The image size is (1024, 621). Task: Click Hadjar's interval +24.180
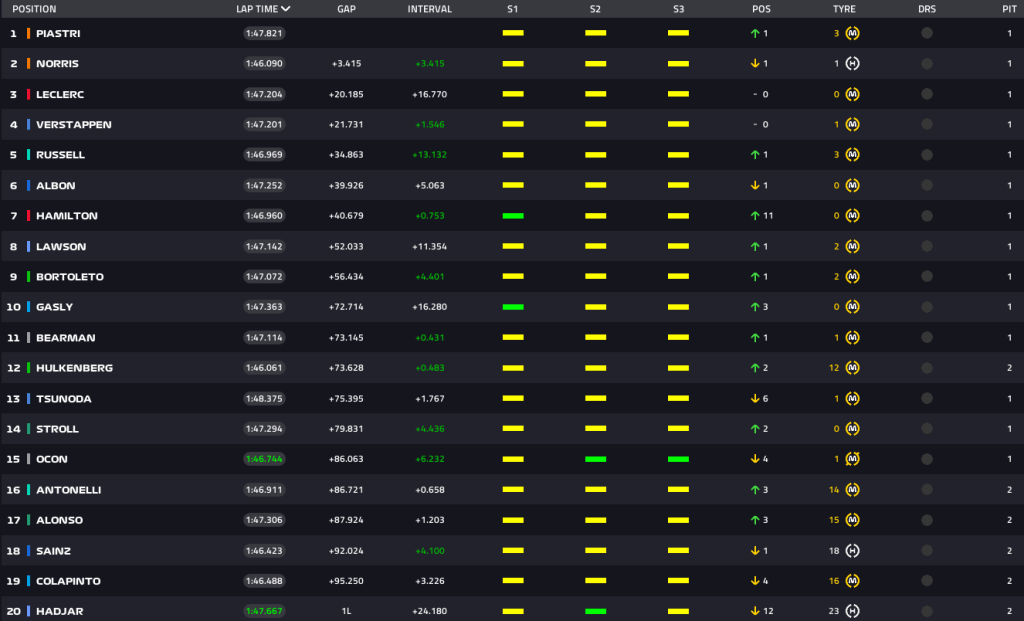(x=430, y=611)
